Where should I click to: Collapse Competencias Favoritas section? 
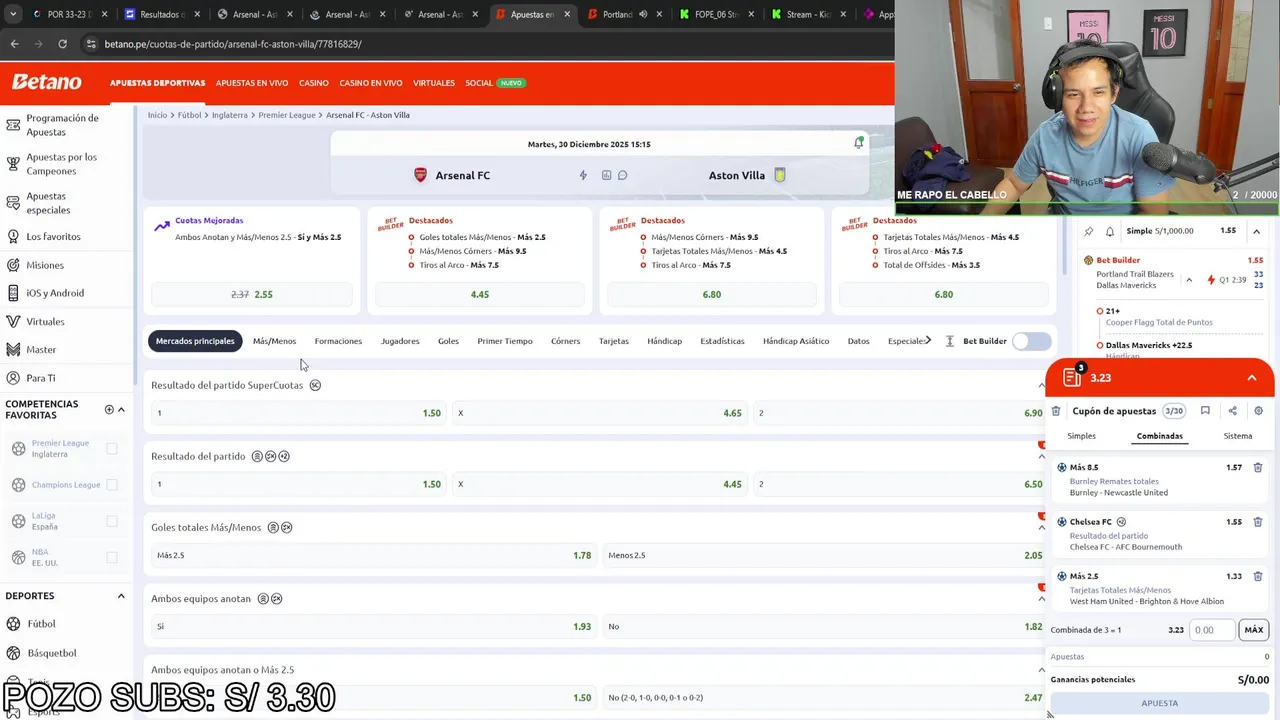point(121,409)
